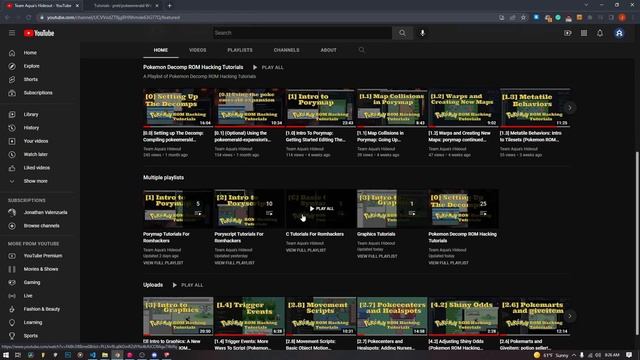Switch to the CHANNELS channel tab
This screenshot has height=360, width=640.
coord(287,50)
